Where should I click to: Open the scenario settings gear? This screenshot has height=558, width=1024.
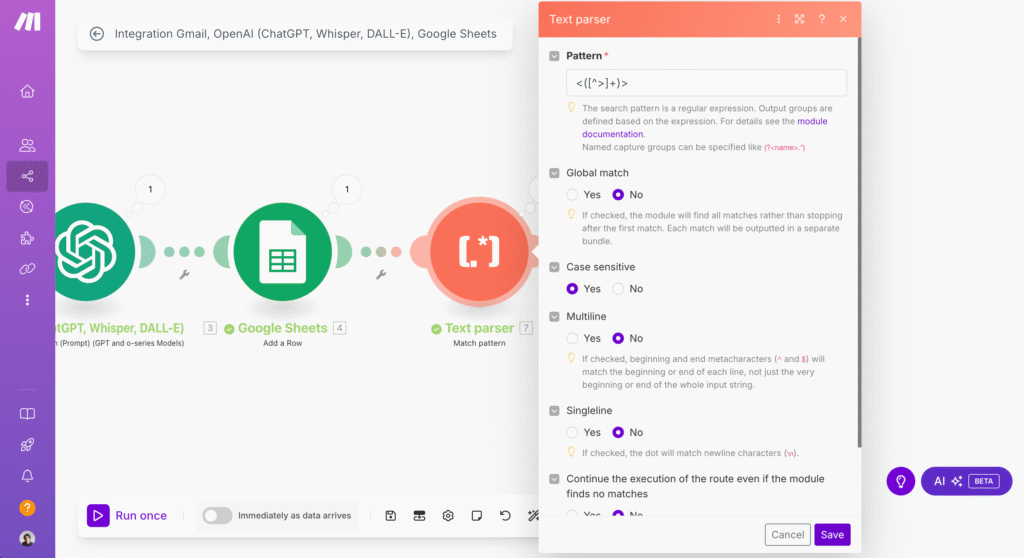tap(448, 516)
